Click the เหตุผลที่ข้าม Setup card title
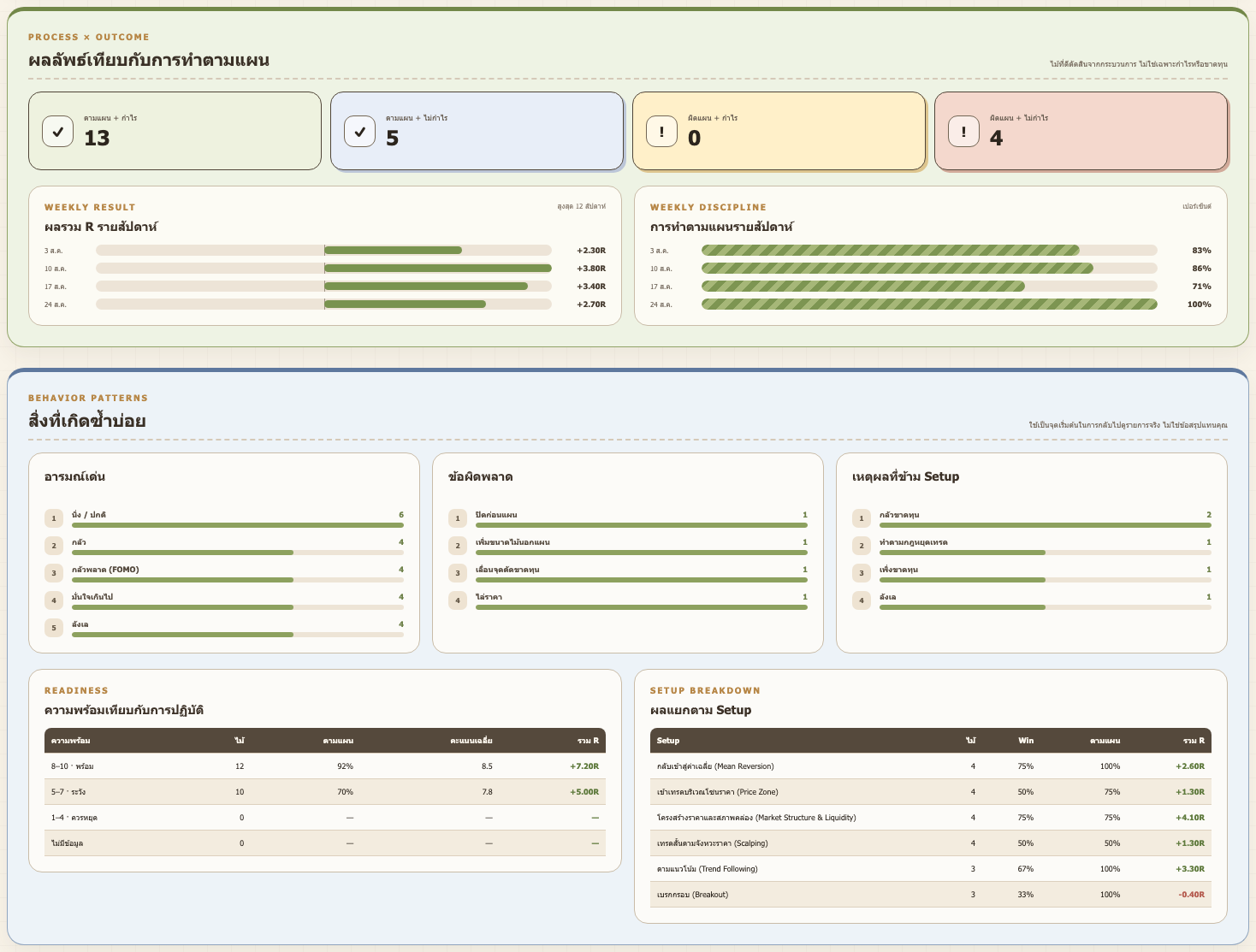 click(905, 476)
